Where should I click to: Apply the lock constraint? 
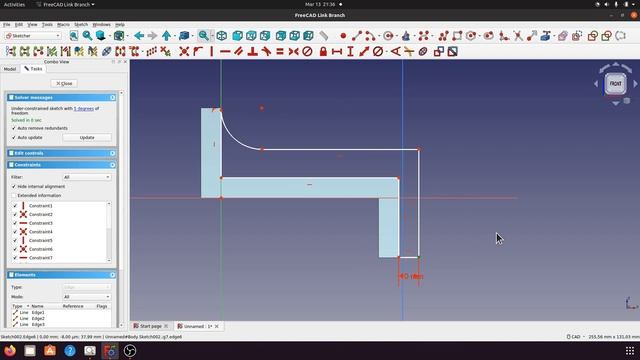323,52
